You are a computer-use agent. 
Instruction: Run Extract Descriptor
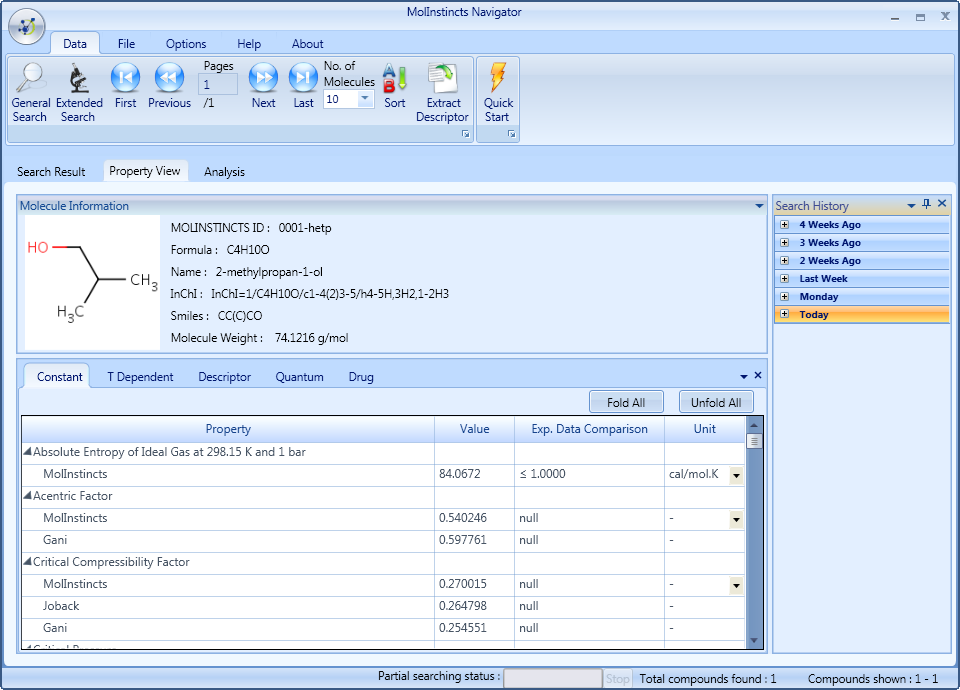point(443,93)
